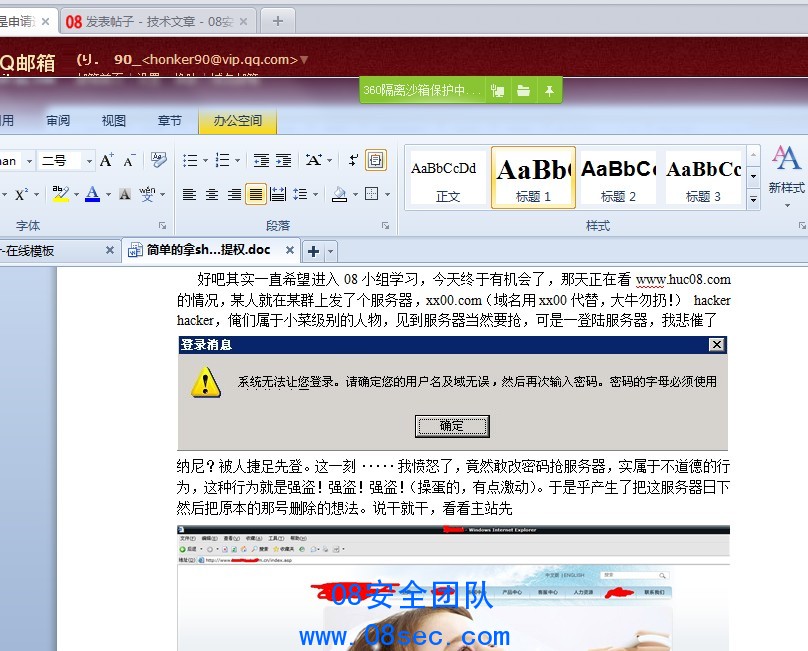Image resolution: width=808 pixels, height=651 pixels.
Task: Switch to the 视图 ribbon tab
Action: [x=114, y=121]
